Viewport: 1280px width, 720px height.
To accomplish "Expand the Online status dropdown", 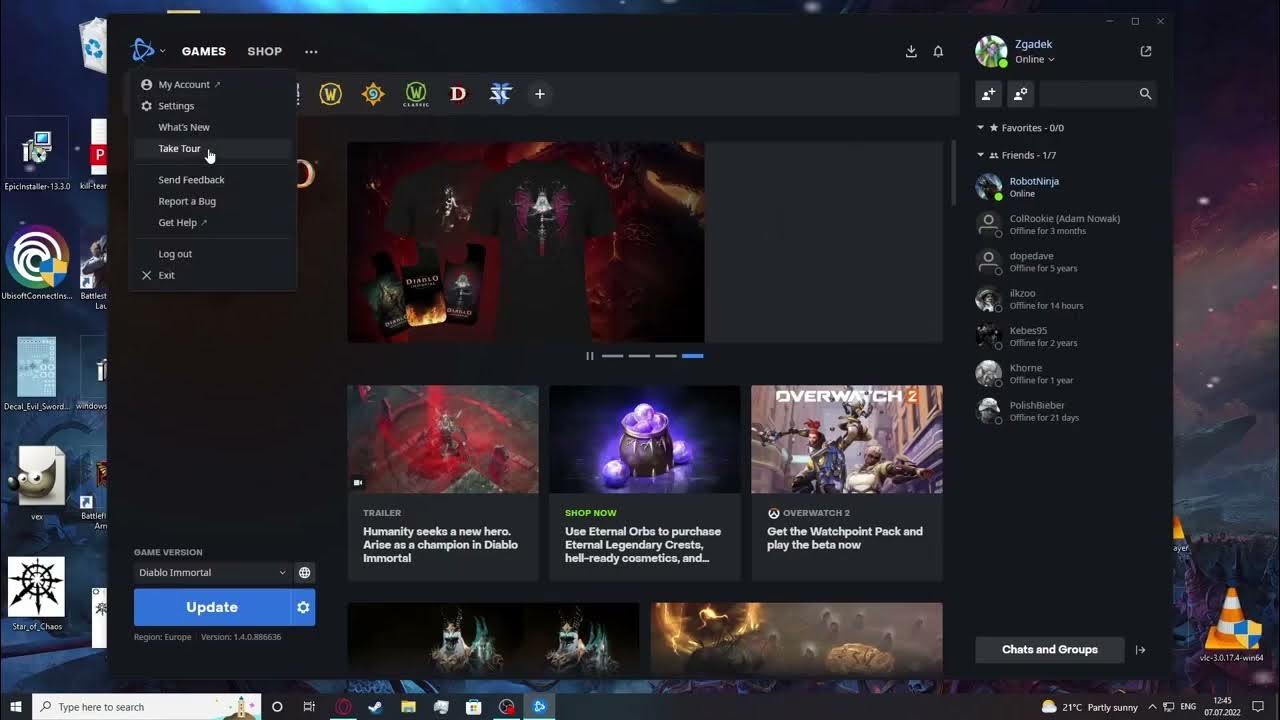I will 1035,60.
